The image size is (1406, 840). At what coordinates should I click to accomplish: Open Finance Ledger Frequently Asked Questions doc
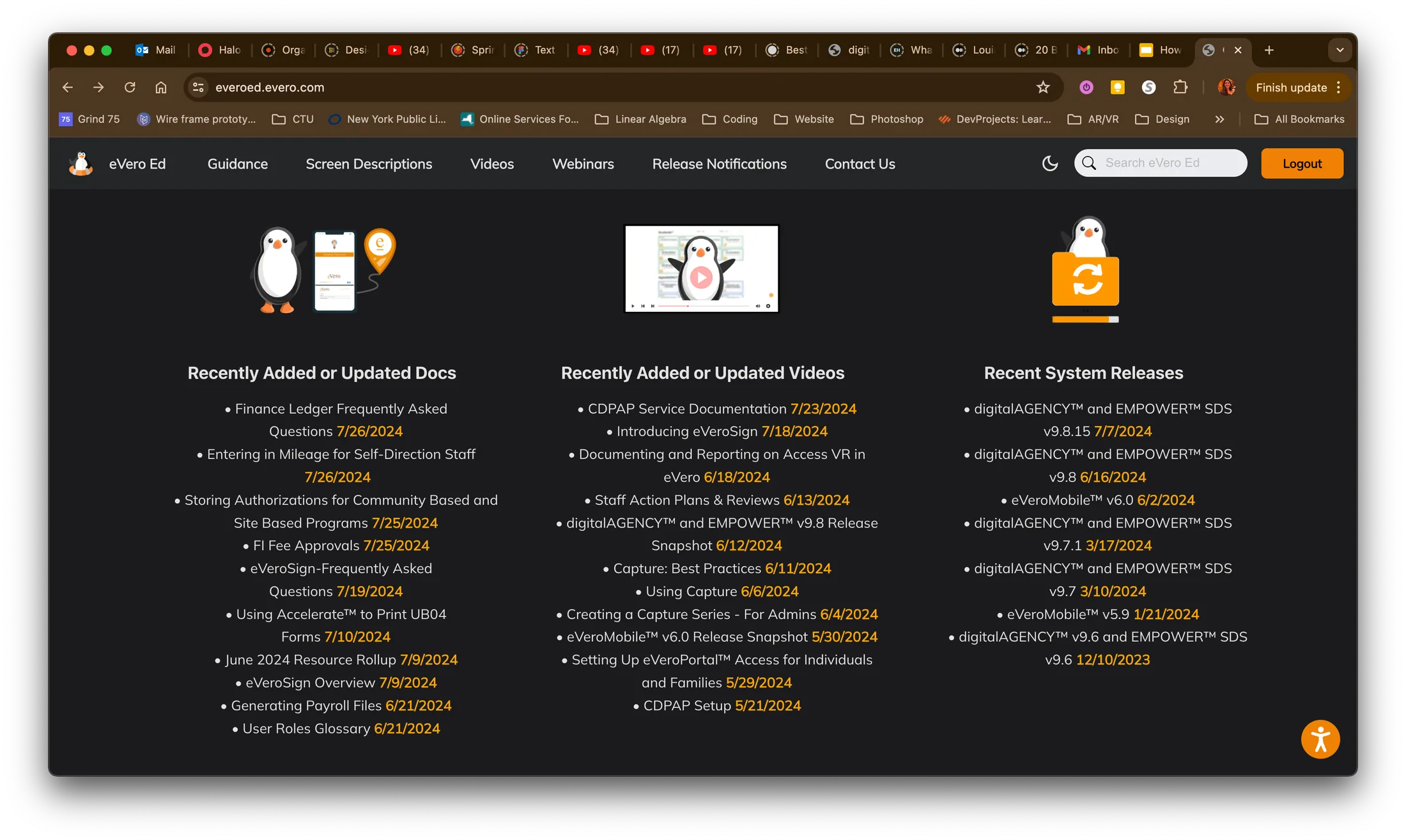[336, 420]
